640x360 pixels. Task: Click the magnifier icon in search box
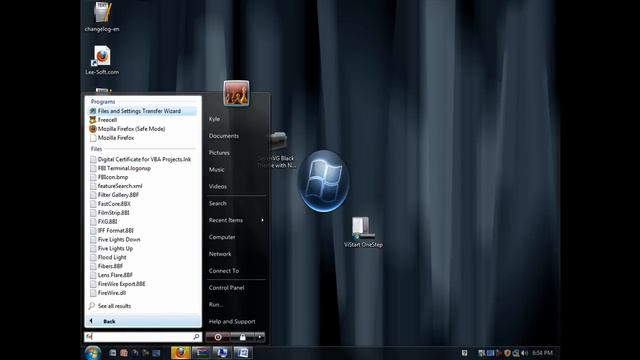pos(196,337)
